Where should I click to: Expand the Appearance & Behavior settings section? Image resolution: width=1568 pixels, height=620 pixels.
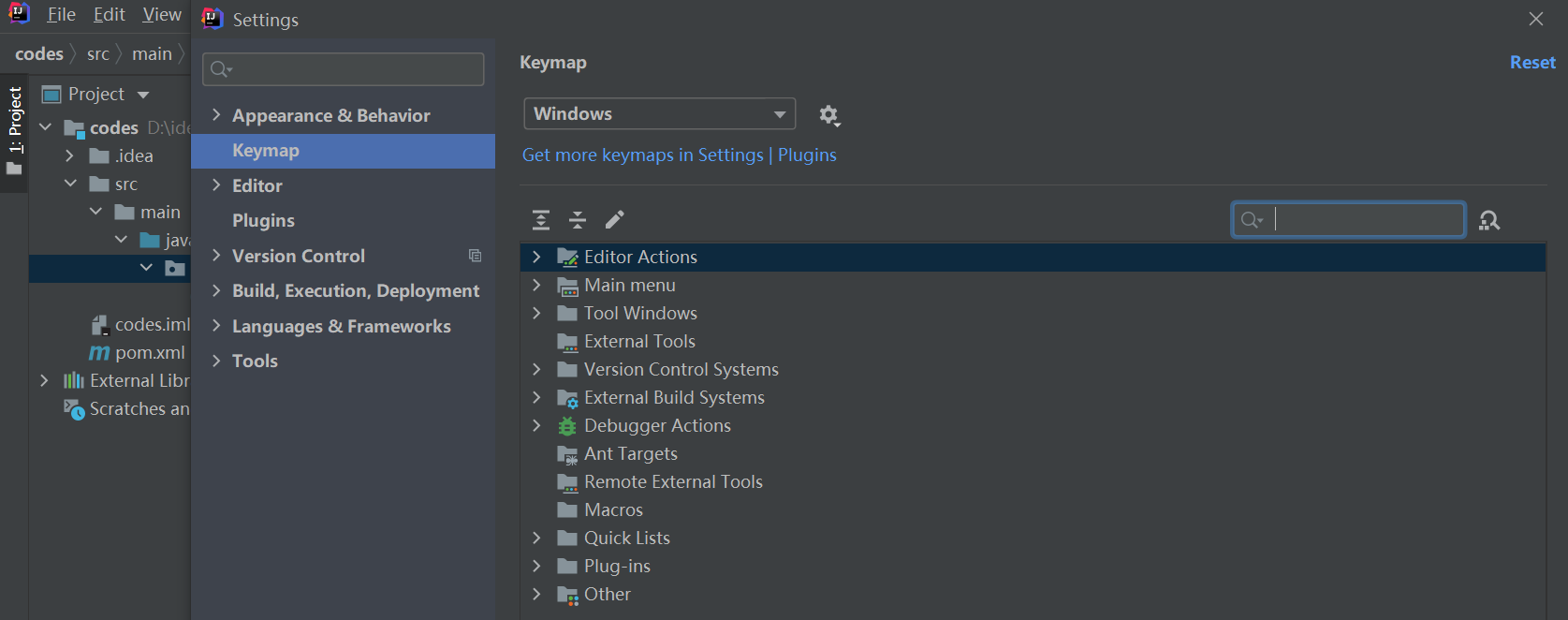pyautogui.click(x=216, y=115)
